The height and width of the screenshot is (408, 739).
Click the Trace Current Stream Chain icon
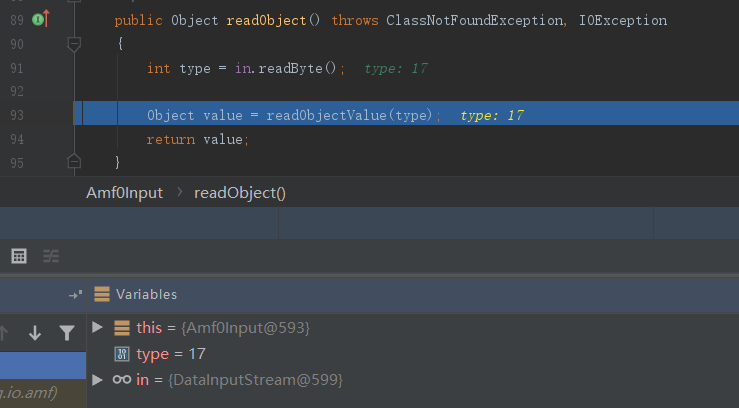click(51, 256)
